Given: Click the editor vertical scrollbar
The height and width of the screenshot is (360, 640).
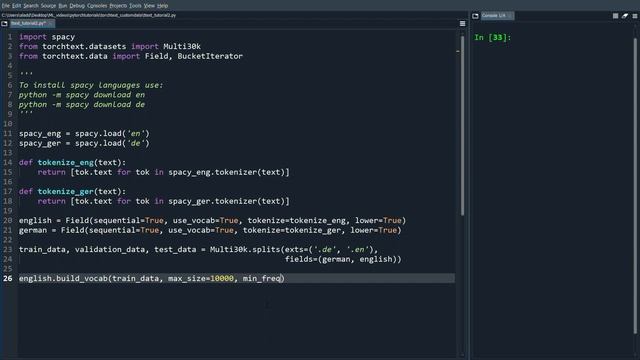Looking at the screenshot, I should [x=462, y=126].
